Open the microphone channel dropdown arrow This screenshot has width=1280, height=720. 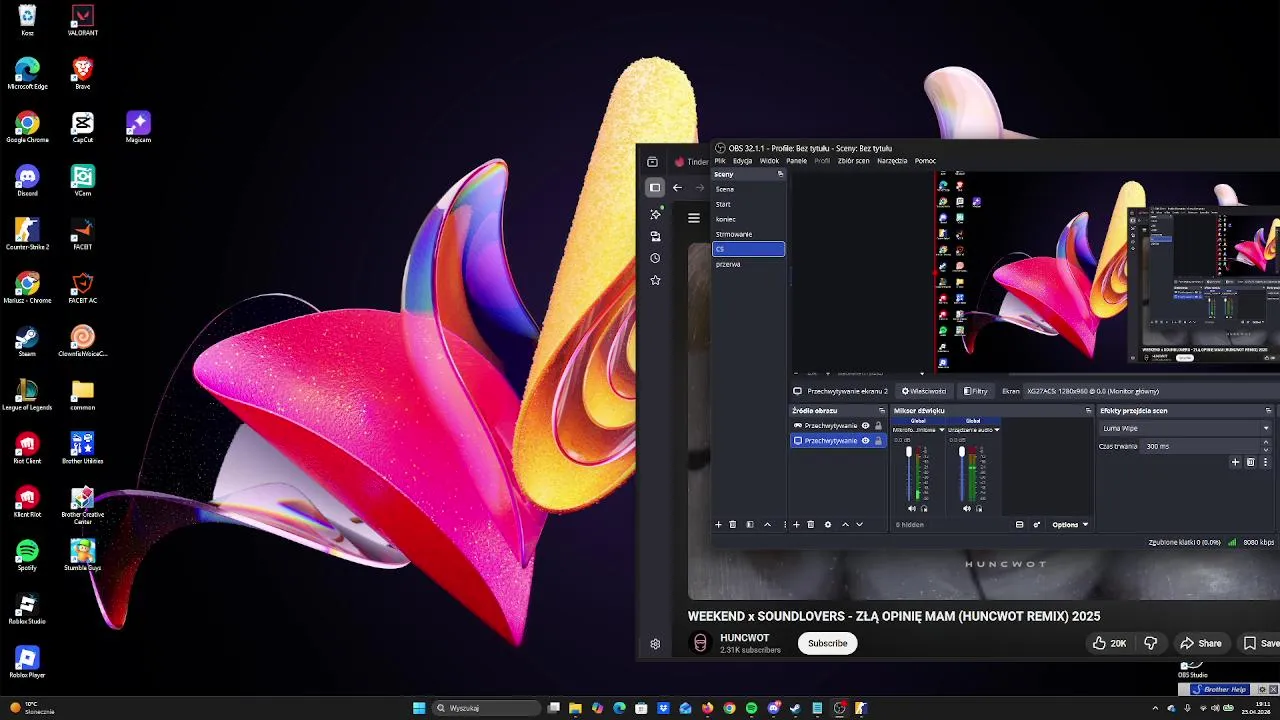pos(941,430)
